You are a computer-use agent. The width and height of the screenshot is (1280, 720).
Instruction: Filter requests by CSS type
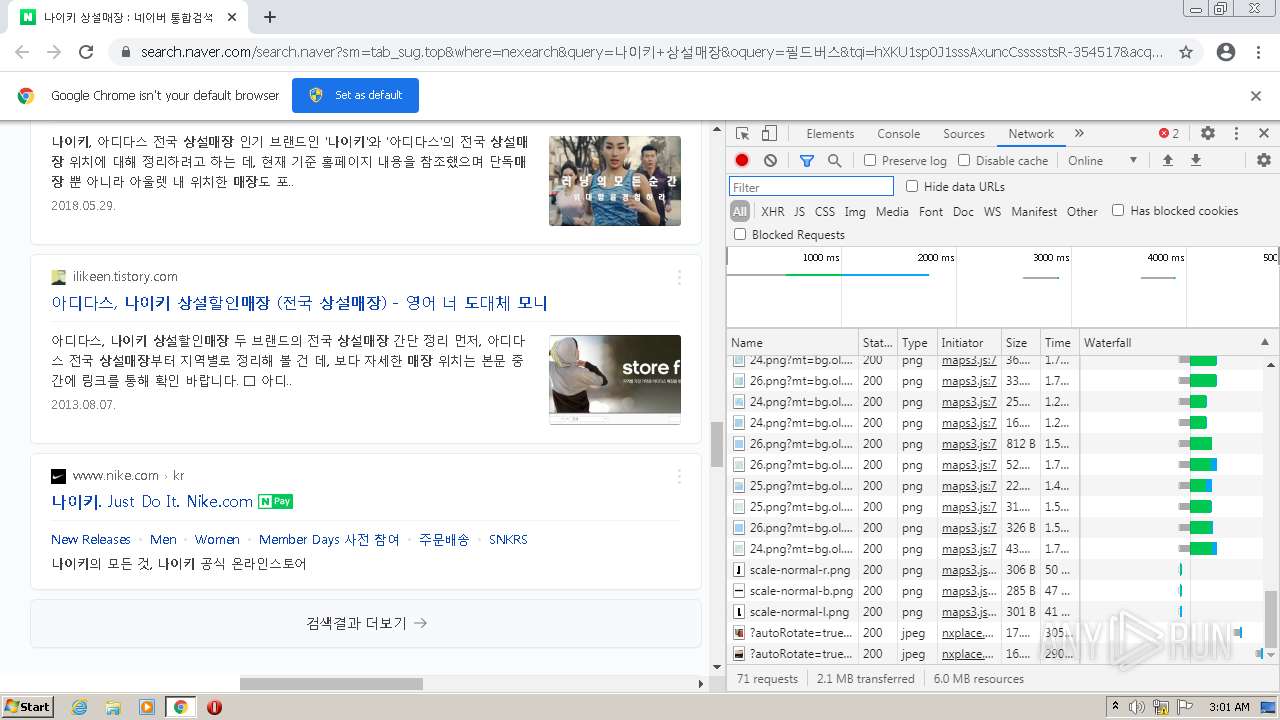825,211
